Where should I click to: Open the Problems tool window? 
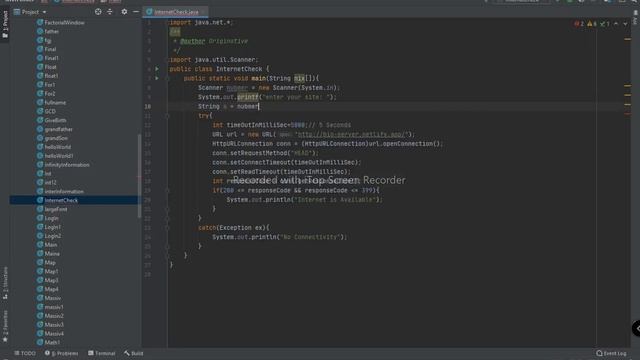[61, 353]
